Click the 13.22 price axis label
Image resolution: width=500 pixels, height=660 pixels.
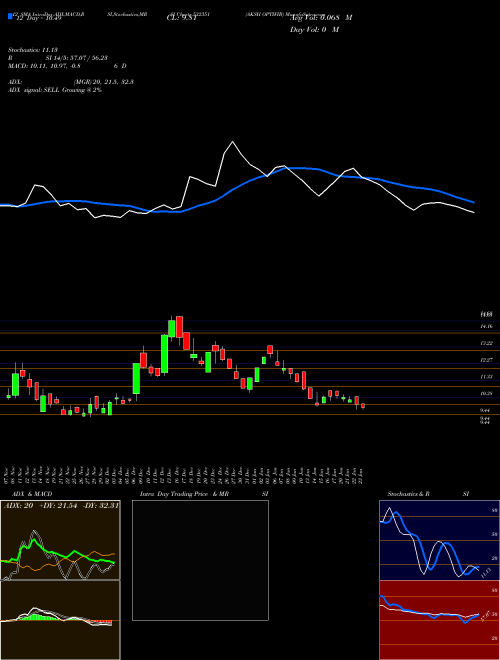tap(486, 343)
